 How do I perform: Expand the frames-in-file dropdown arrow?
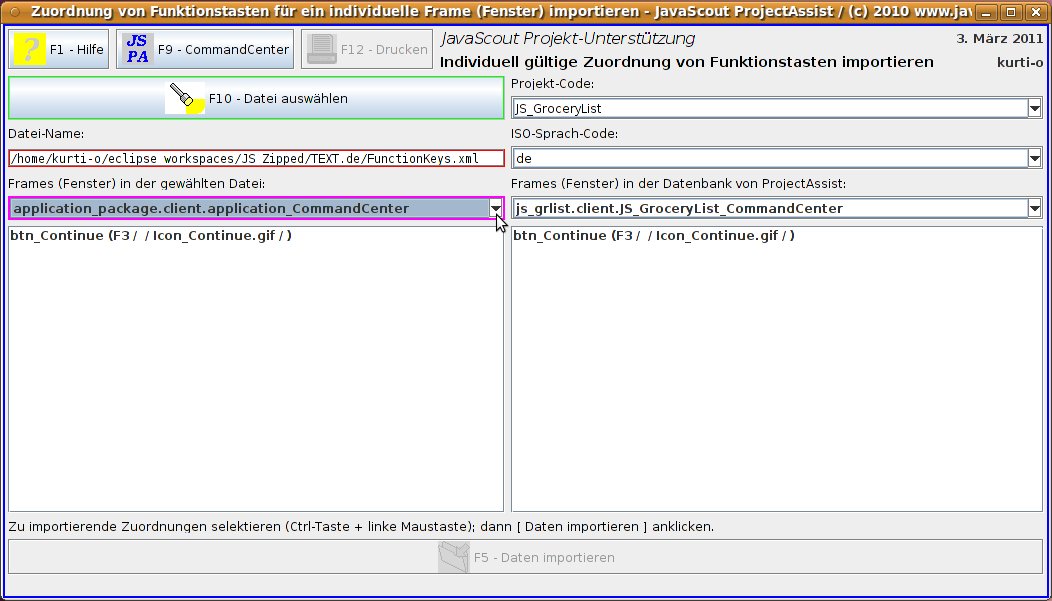(495, 208)
